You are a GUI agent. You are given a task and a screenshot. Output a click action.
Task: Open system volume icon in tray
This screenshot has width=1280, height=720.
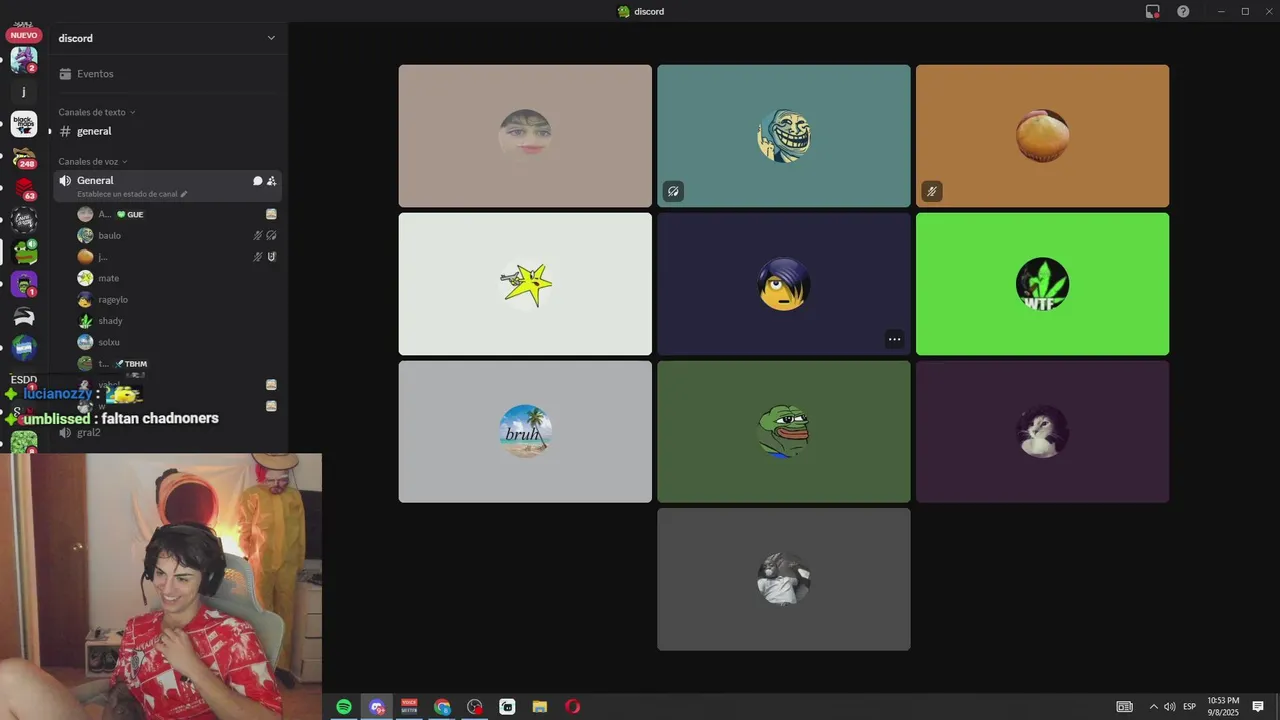point(1170,707)
